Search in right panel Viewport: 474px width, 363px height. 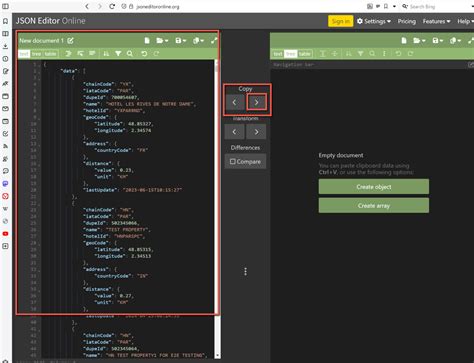coord(372,54)
